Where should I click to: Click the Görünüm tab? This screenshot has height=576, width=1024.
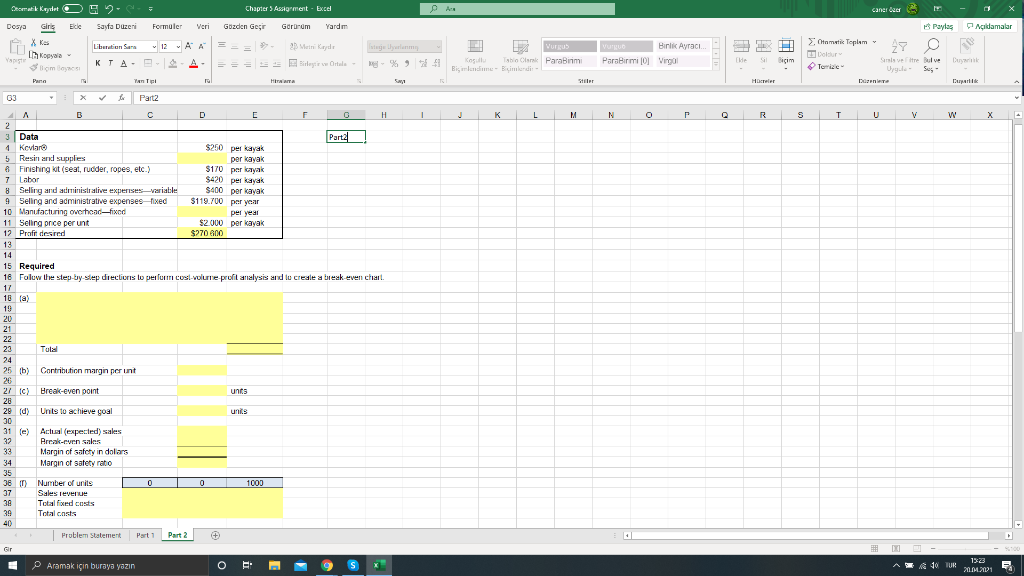pyautogui.click(x=296, y=27)
